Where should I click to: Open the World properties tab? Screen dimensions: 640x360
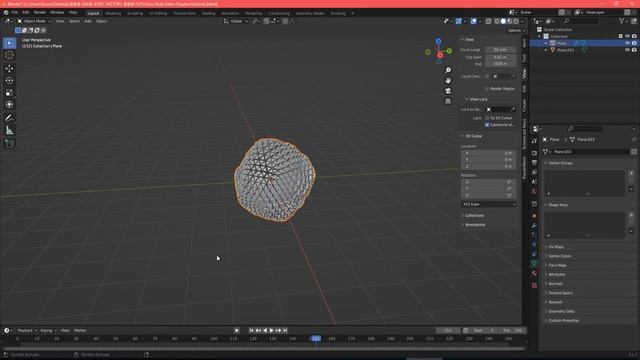coord(534,191)
